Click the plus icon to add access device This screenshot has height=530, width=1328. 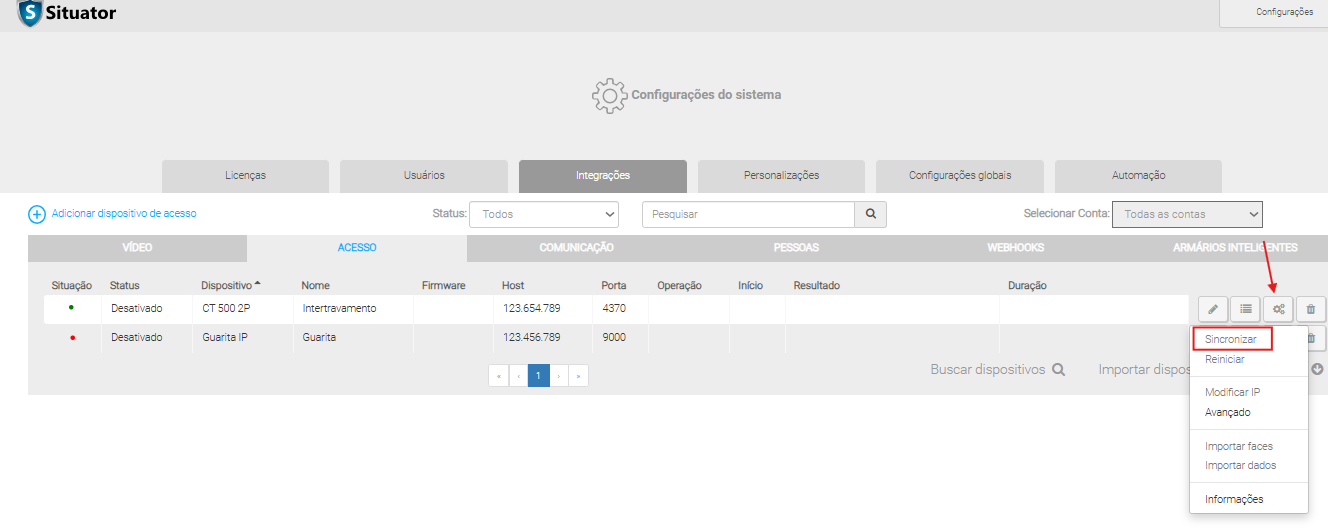[x=37, y=214]
